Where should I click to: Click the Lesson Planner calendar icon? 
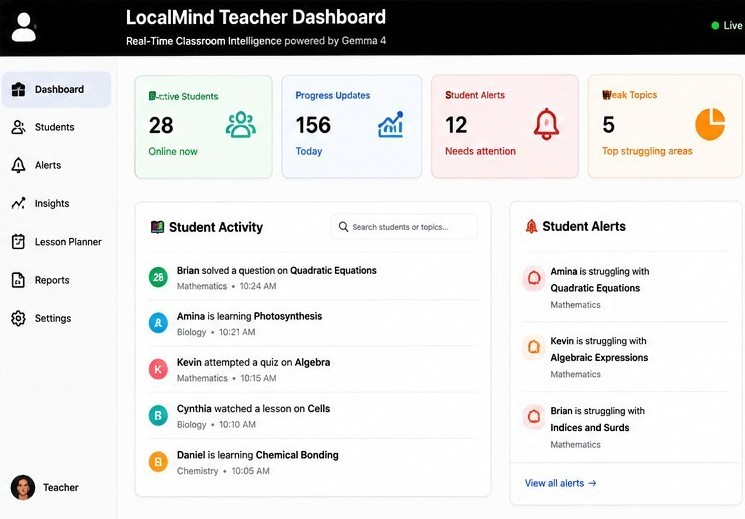(18, 242)
